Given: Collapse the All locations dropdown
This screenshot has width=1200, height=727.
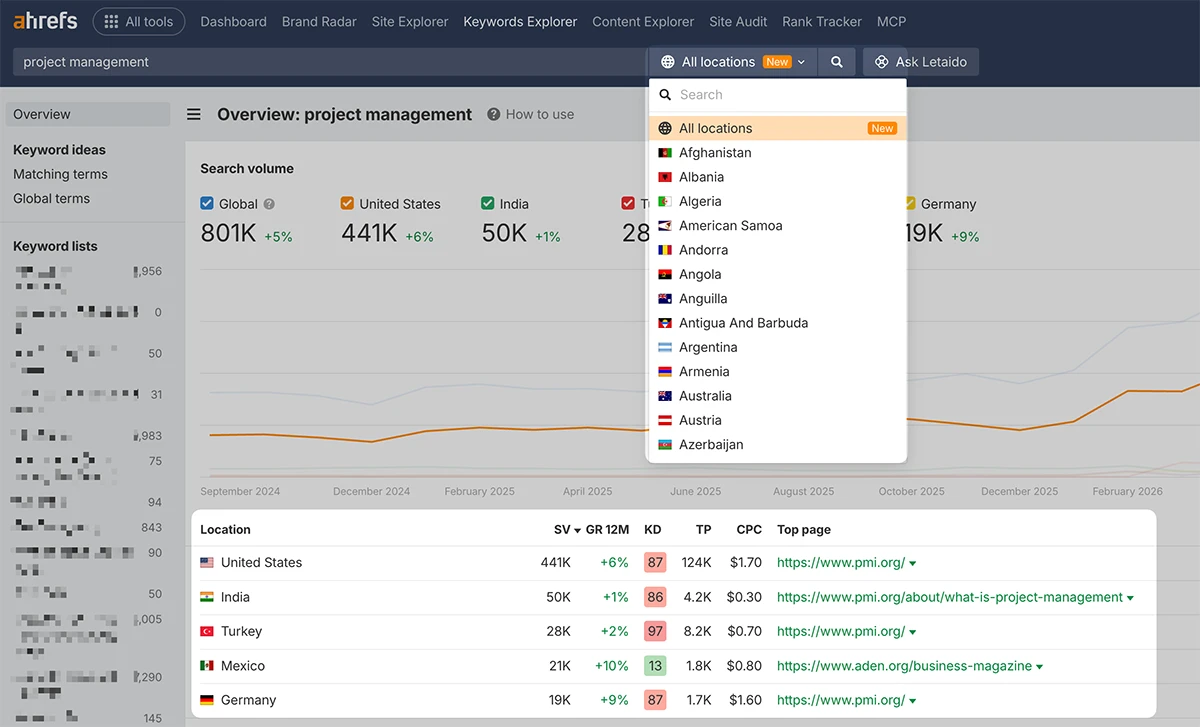Looking at the screenshot, I should click(733, 62).
